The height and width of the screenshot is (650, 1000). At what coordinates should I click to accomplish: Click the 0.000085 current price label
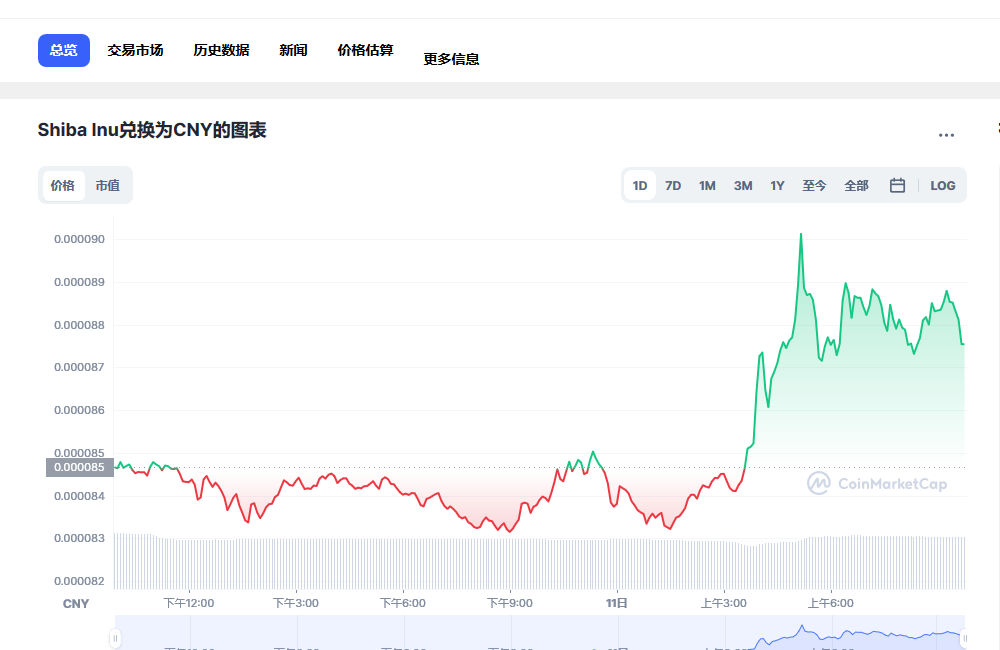[80, 468]
